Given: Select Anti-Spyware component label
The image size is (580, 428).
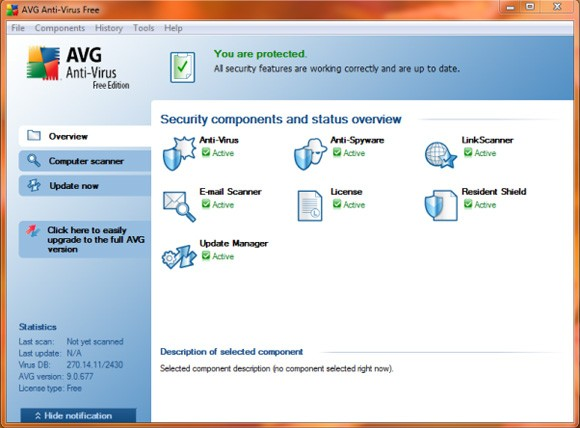Looking at the screenshot, I should [357, 140].
